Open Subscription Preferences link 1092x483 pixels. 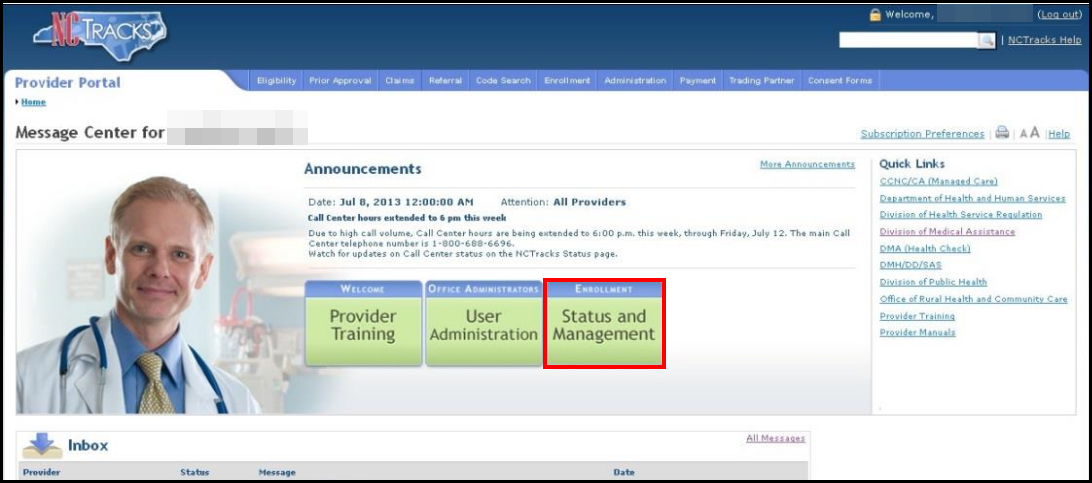tap(922, 134)
